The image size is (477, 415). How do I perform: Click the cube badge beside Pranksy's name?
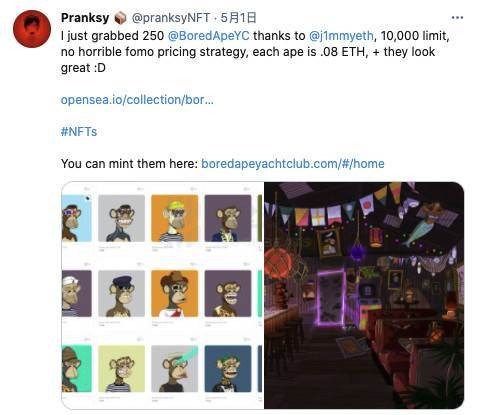click(120, 18)
